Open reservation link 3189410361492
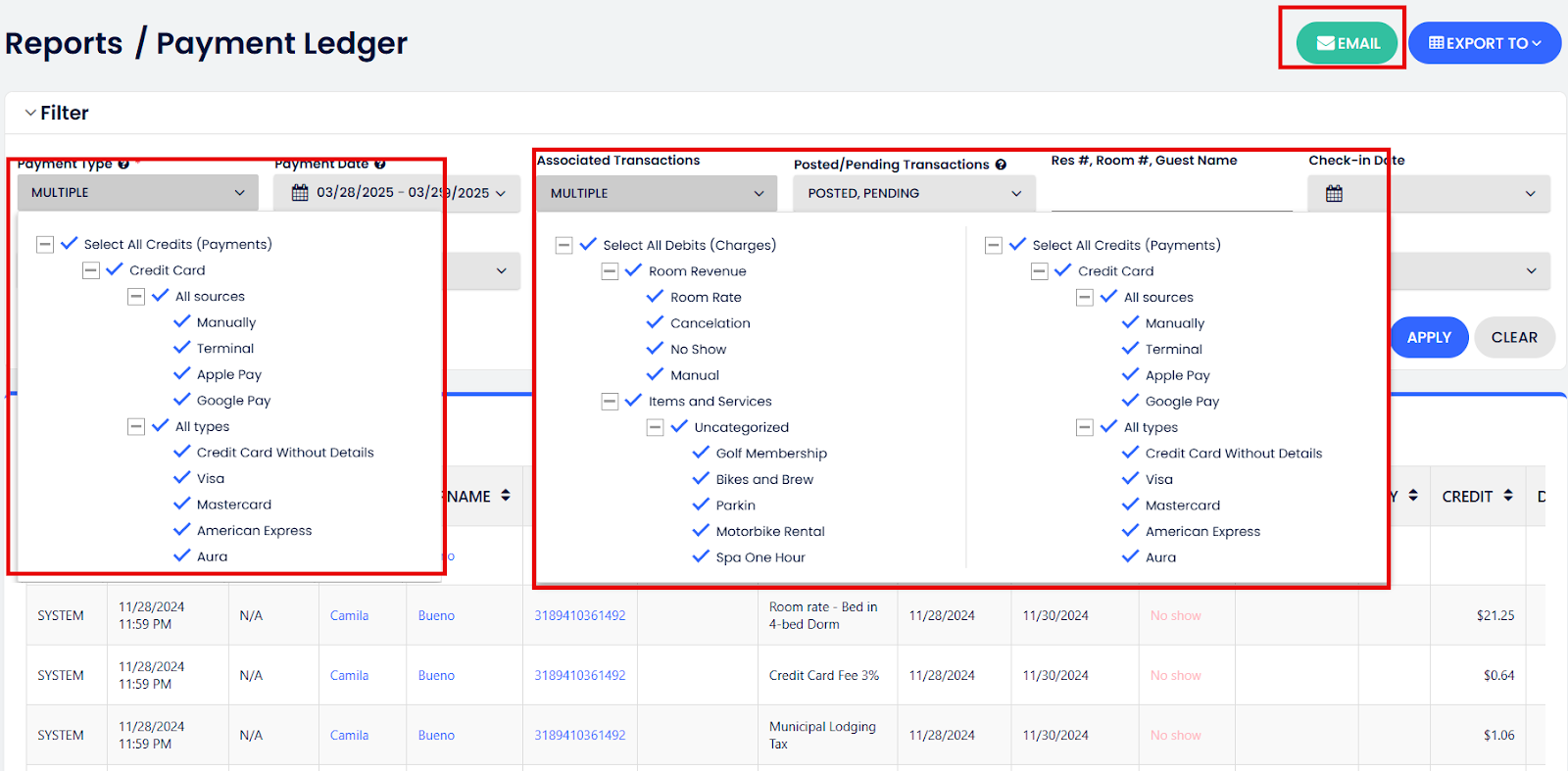 pyautogui.click(x=579, y=616)
